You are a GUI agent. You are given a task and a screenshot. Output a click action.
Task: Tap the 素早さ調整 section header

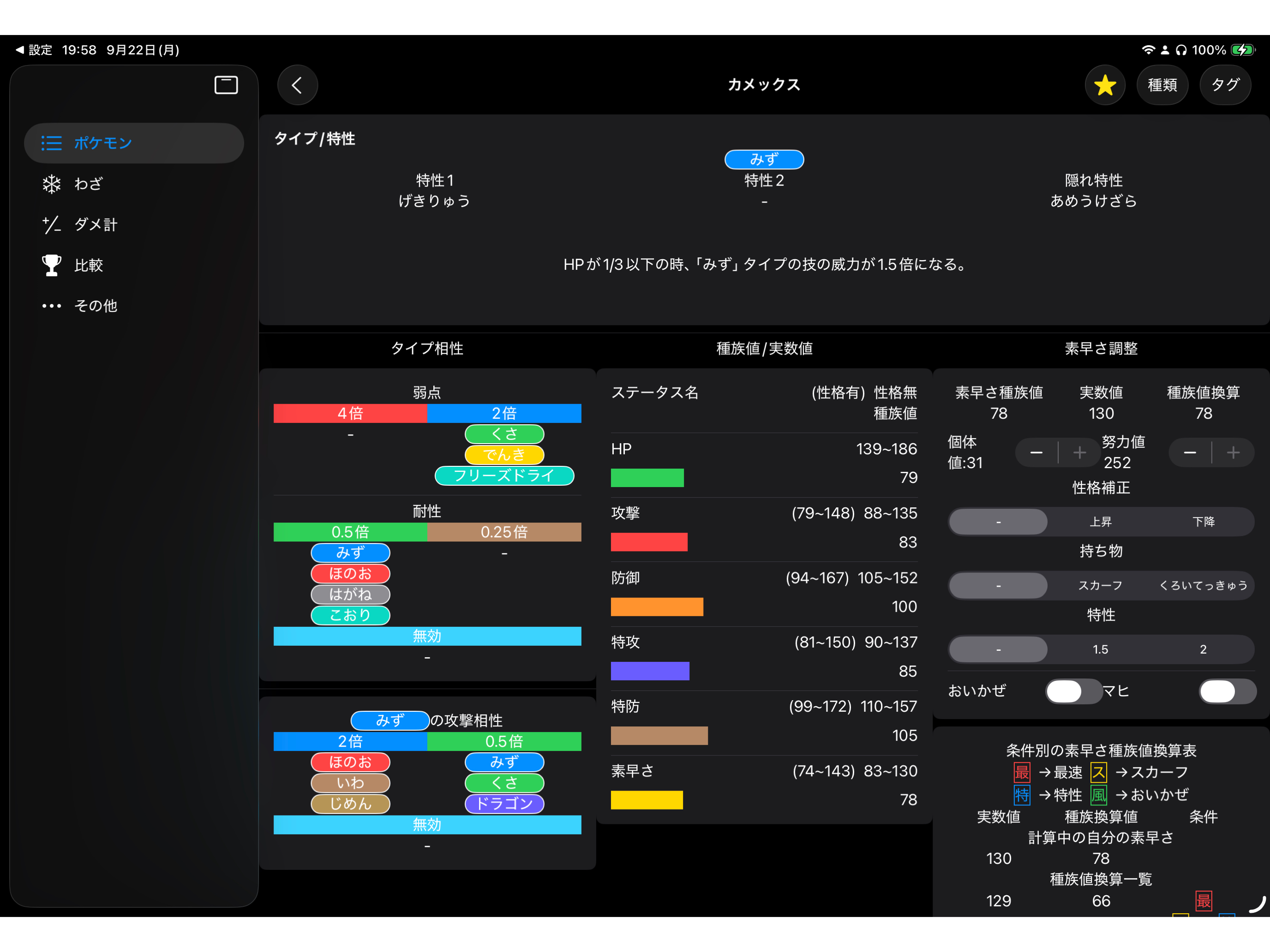pos(1101,348)
